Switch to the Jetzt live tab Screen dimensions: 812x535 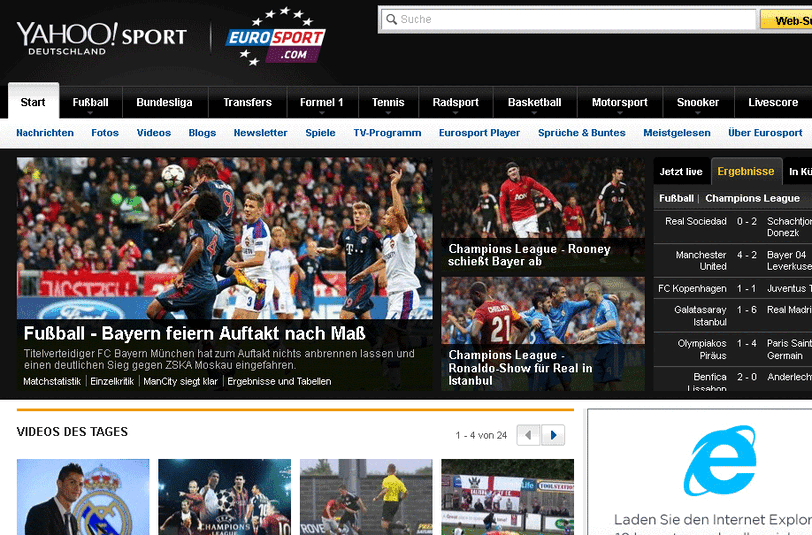coord(681,172)
